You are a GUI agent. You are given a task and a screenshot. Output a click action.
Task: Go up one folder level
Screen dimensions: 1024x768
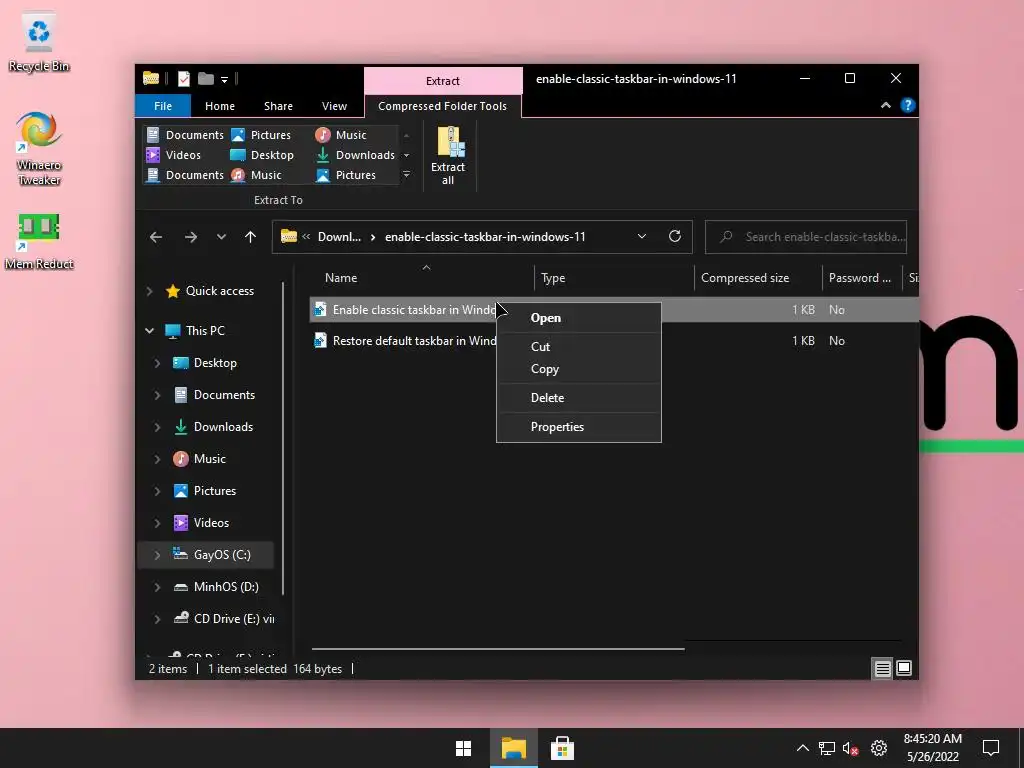(250, 237)
